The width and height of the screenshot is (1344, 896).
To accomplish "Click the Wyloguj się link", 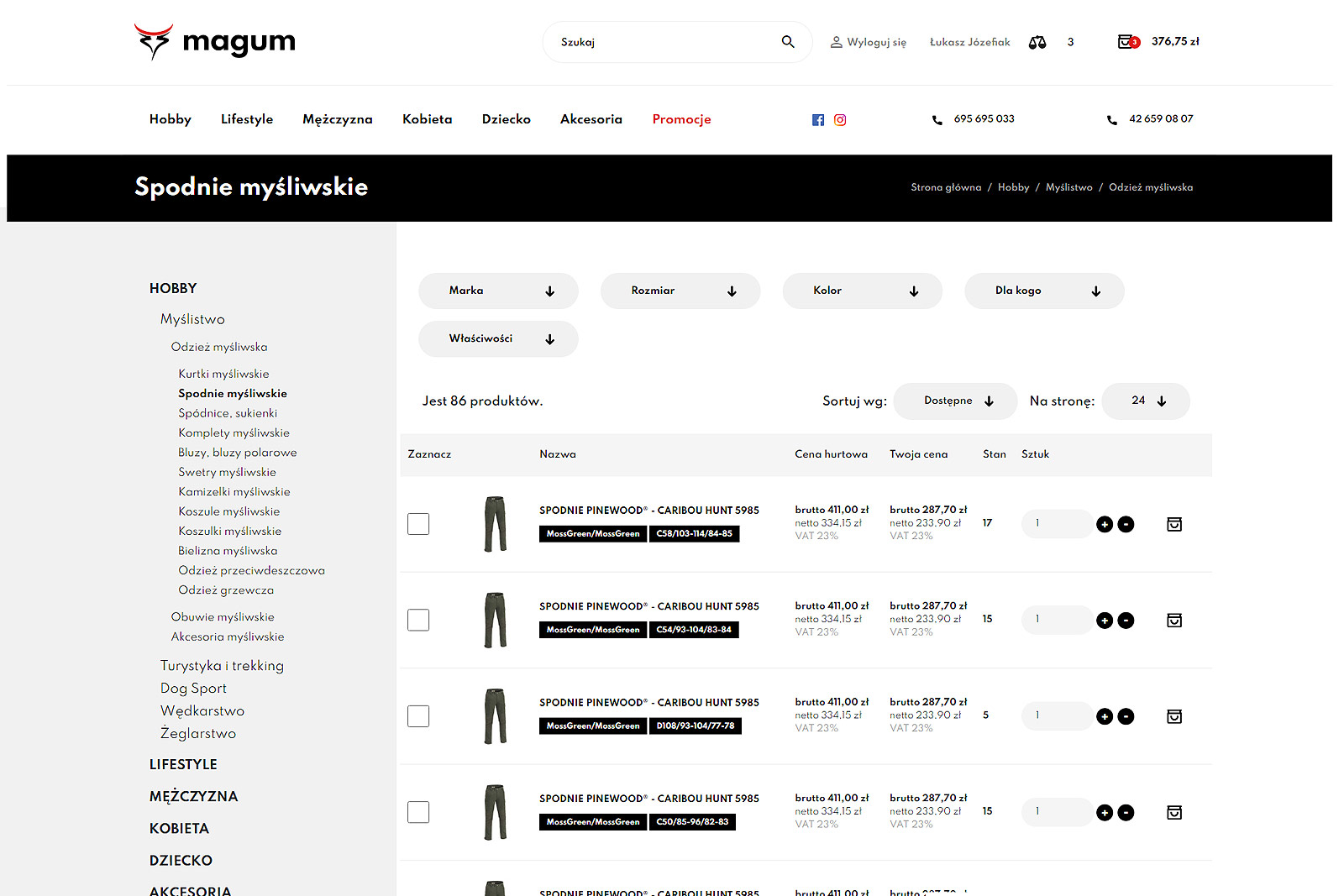I will [x=876, y=42].
